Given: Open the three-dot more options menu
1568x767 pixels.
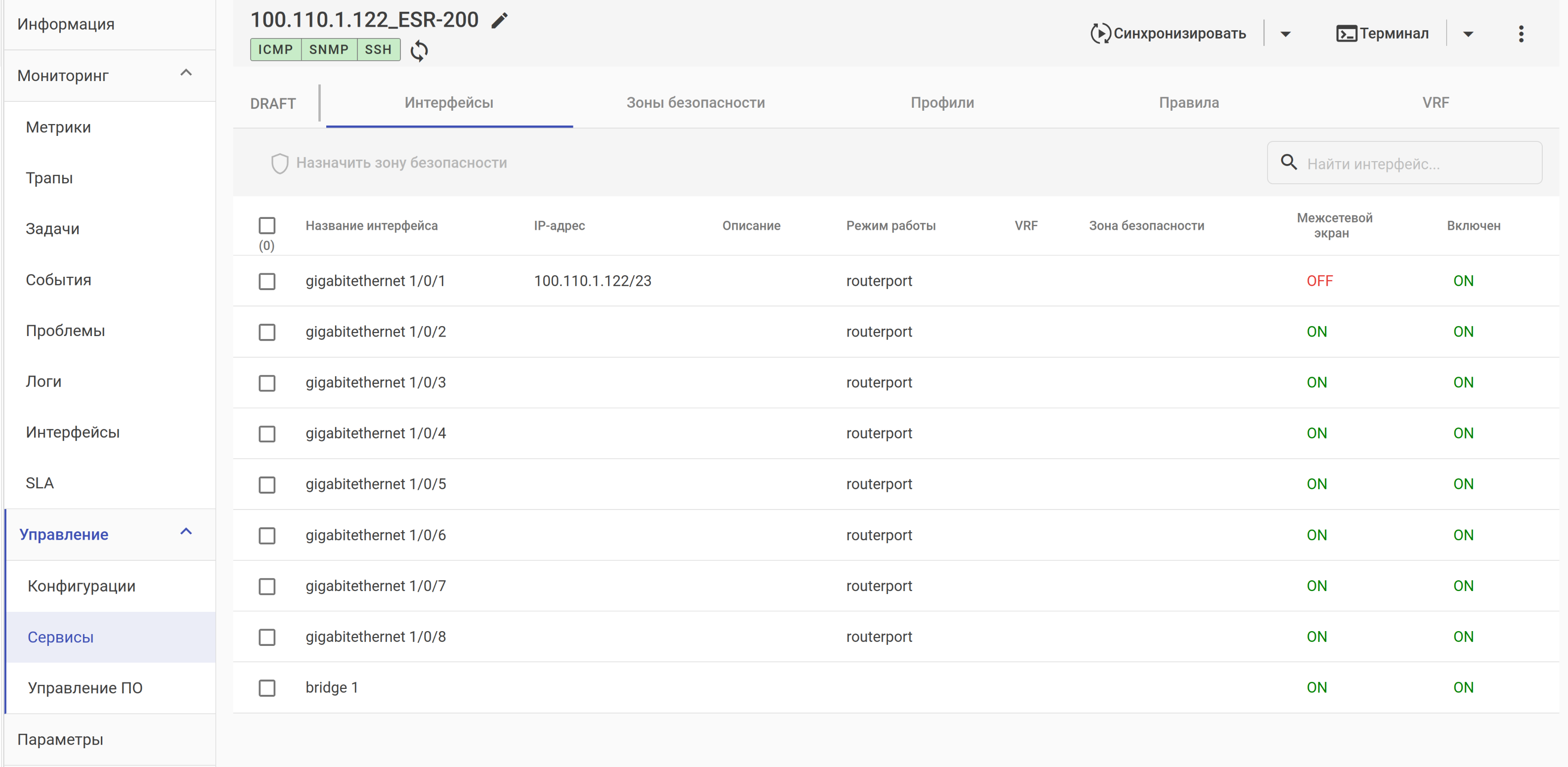Looking at the screenshot, I should click(1521, 34).
